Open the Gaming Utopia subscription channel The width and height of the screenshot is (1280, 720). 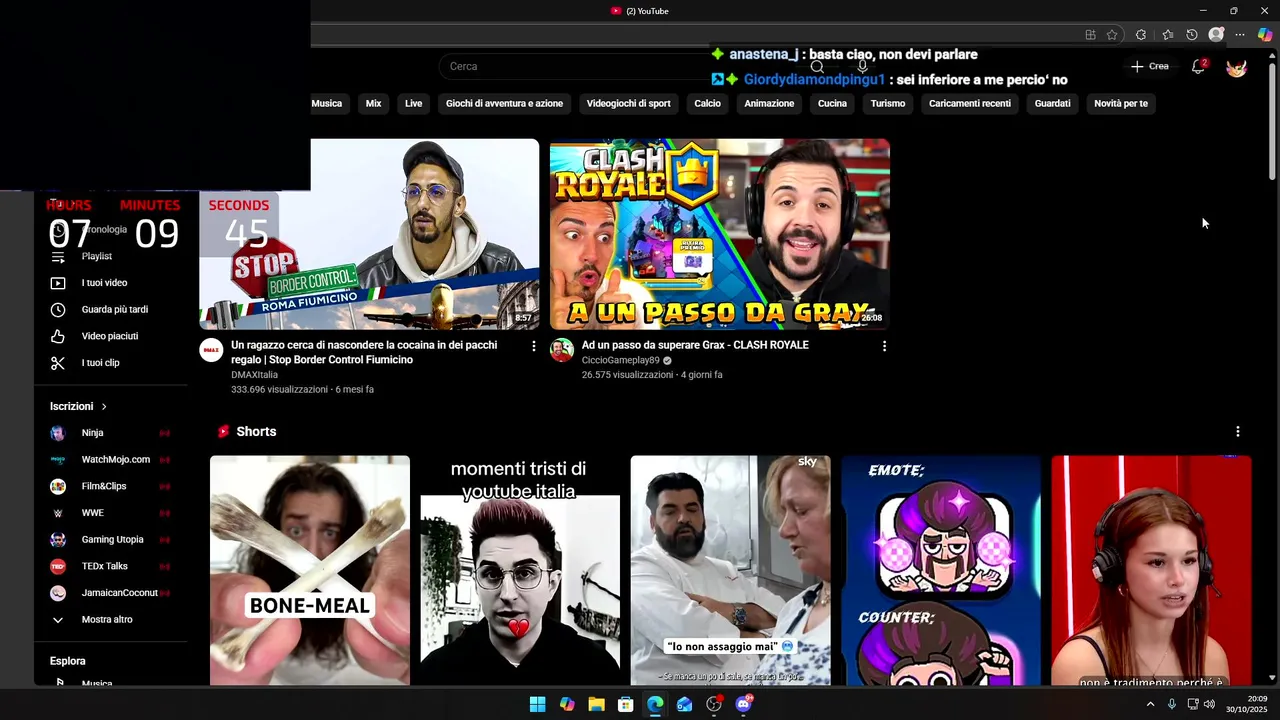110,540
